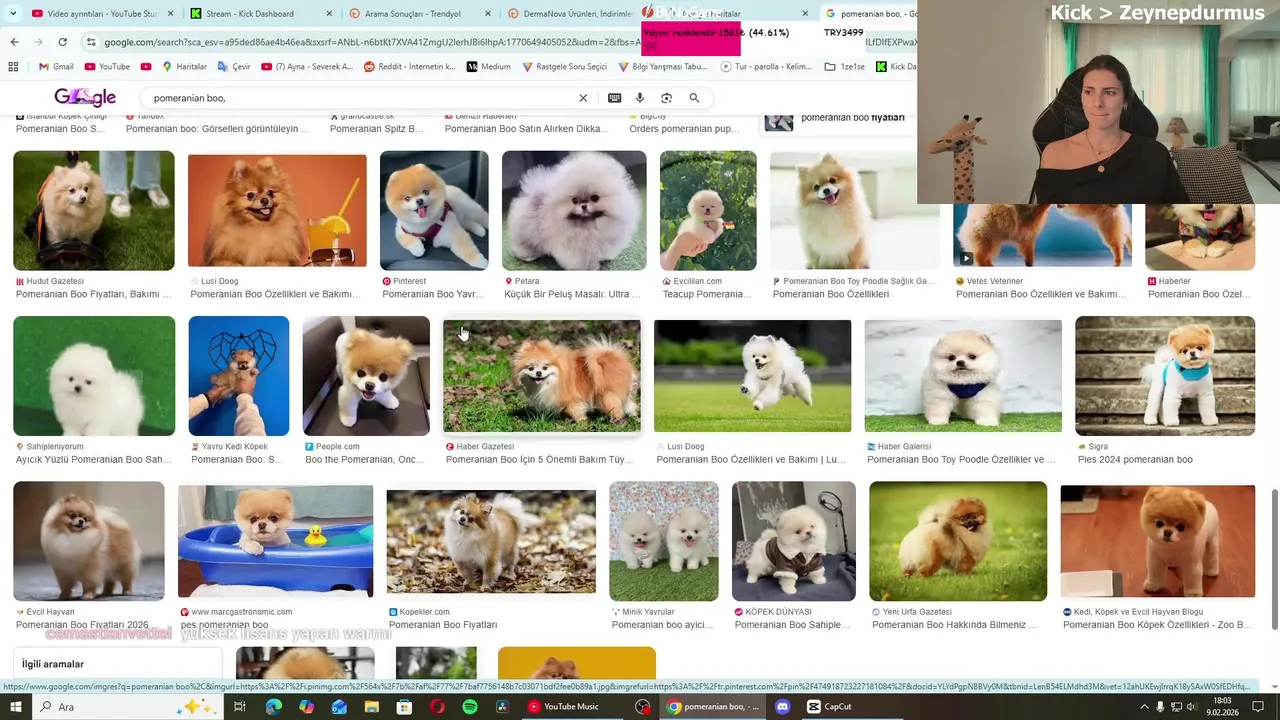Close the Stream - Kick Dashboard tab
1280x720 pixels.
click(x=328, y=14)
